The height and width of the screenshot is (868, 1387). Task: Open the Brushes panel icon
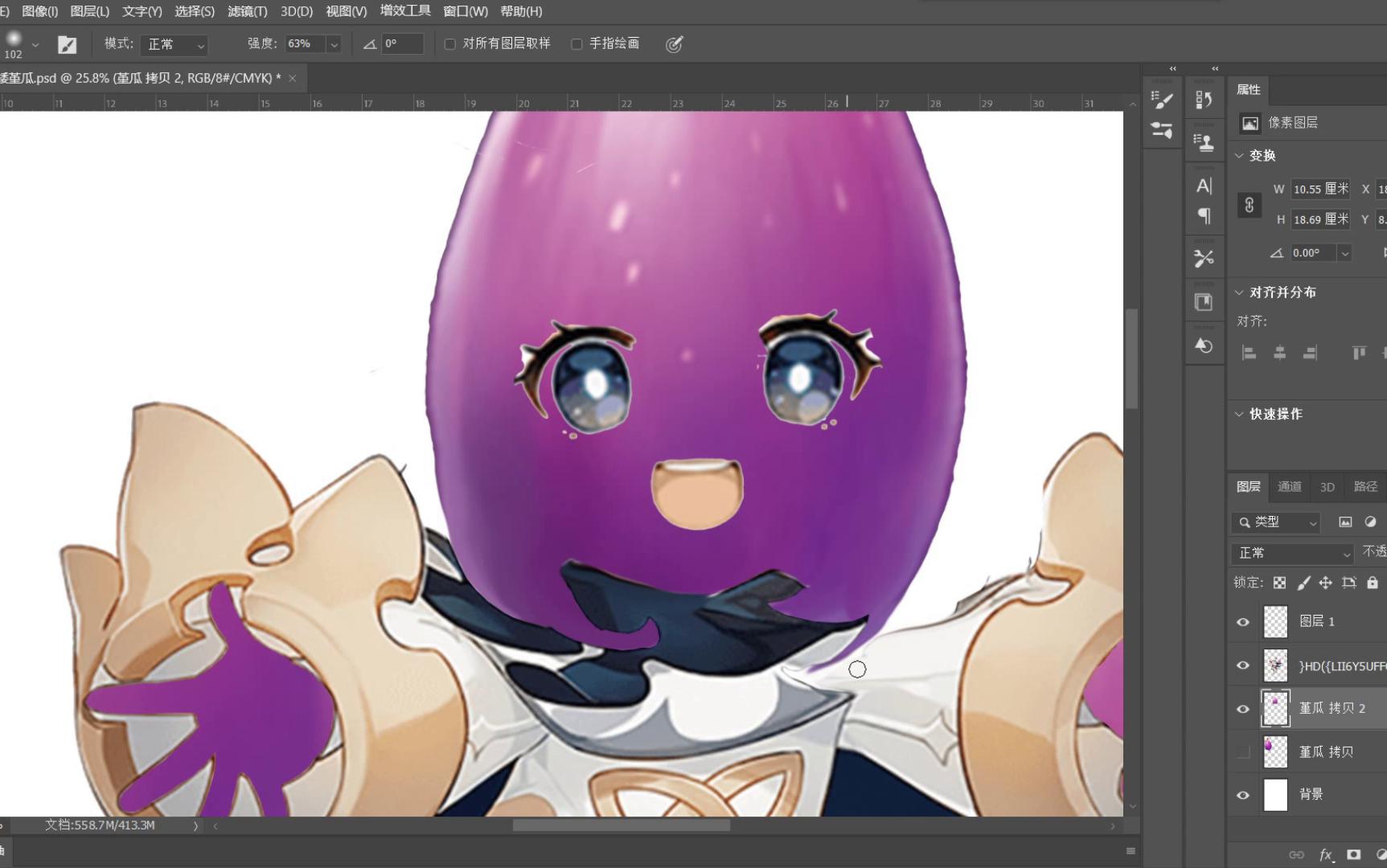[1162, 130]
